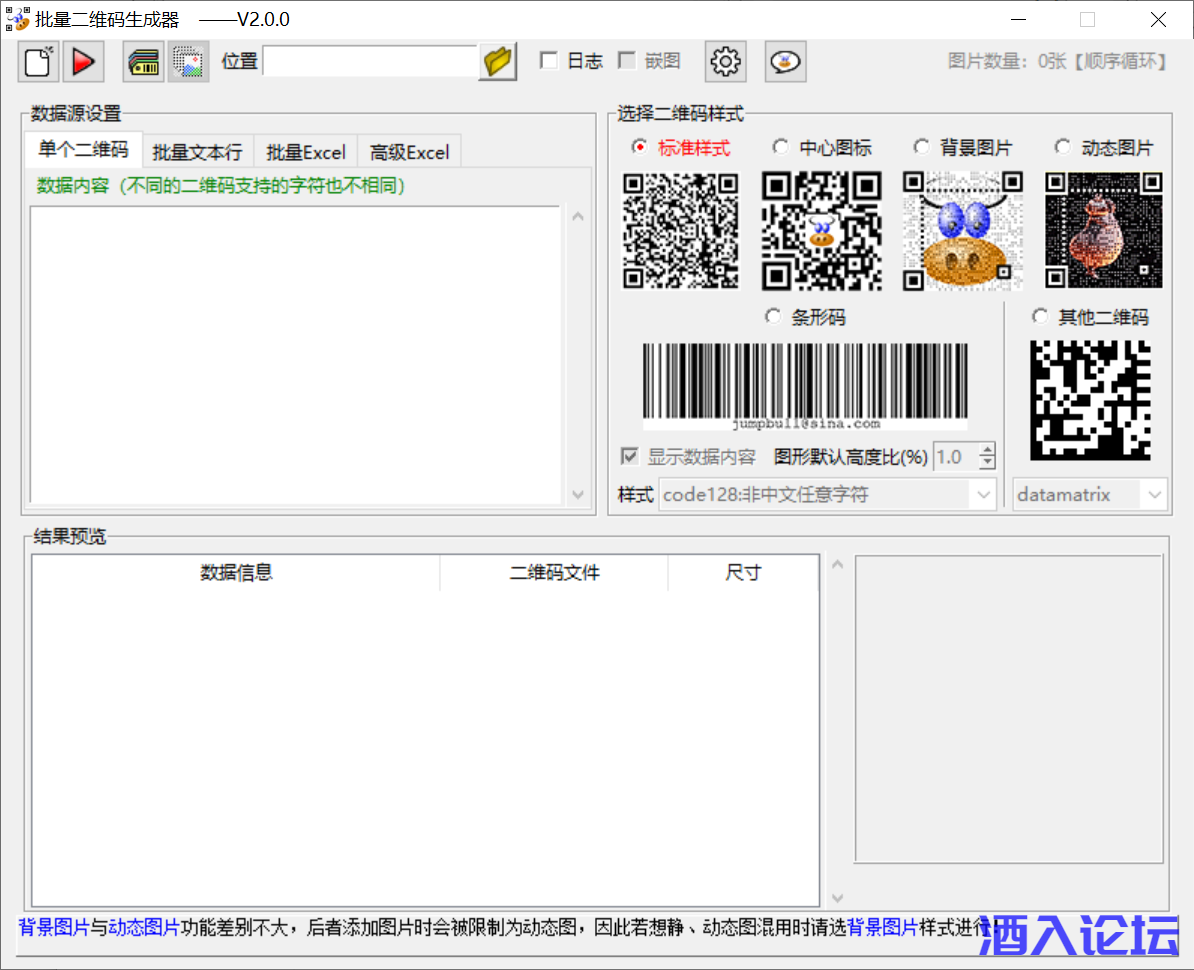Click the new blank document icon

pos(38,62)
